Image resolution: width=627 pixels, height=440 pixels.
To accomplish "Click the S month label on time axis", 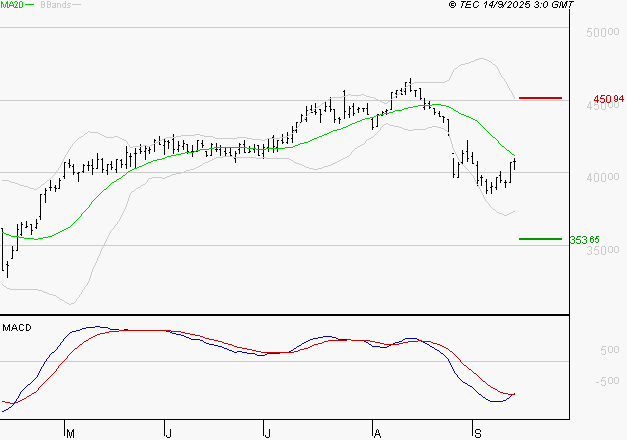I will 477,433.
